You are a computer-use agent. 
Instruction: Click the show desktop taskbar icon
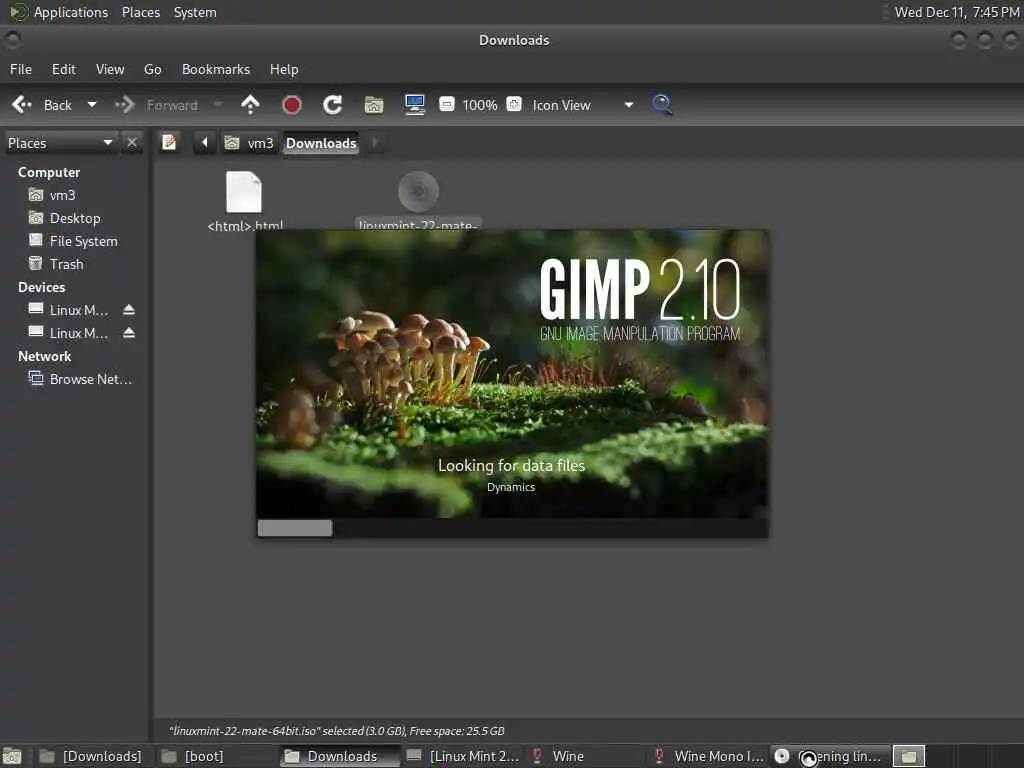point(12,756)
